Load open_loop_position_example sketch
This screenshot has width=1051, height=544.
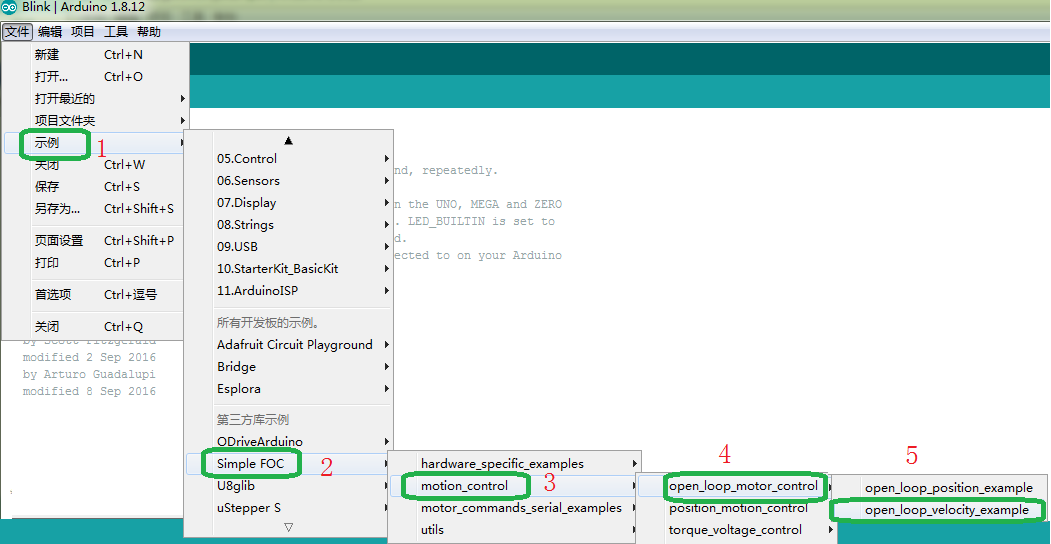point(940,488)
